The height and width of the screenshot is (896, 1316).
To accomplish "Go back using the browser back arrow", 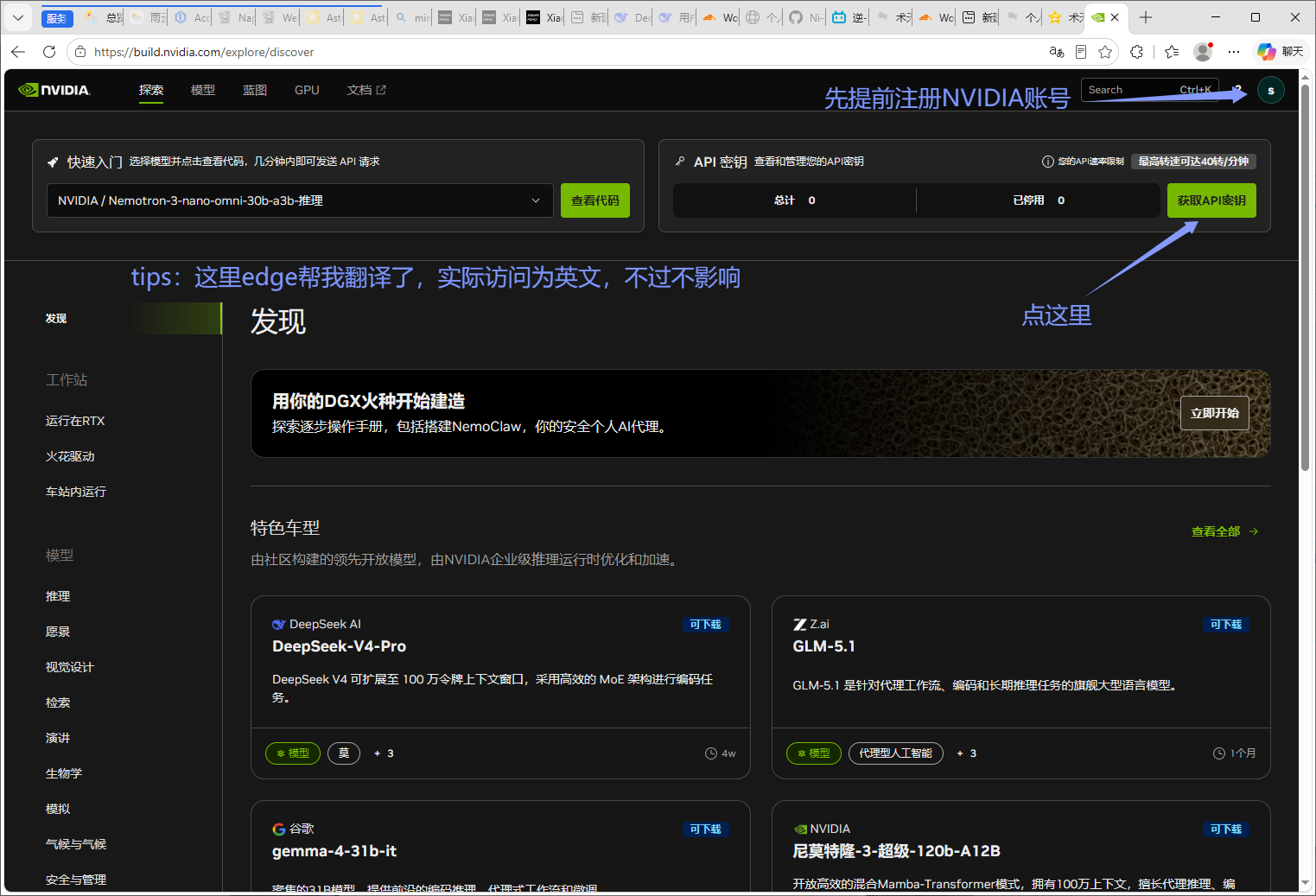I will [x=18, y=52].
